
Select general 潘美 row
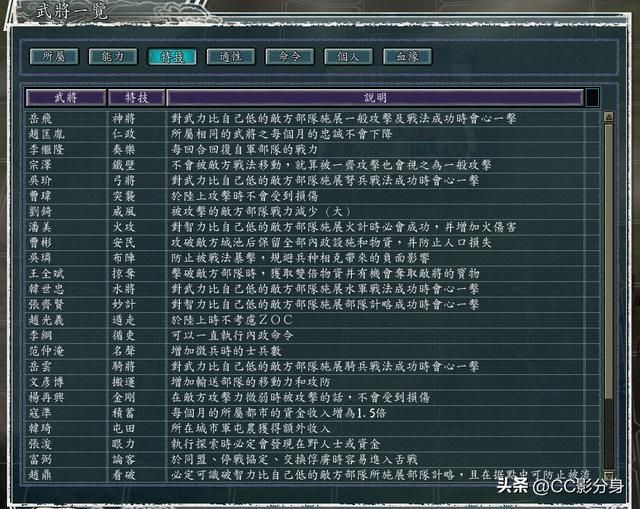coord(312,227)
